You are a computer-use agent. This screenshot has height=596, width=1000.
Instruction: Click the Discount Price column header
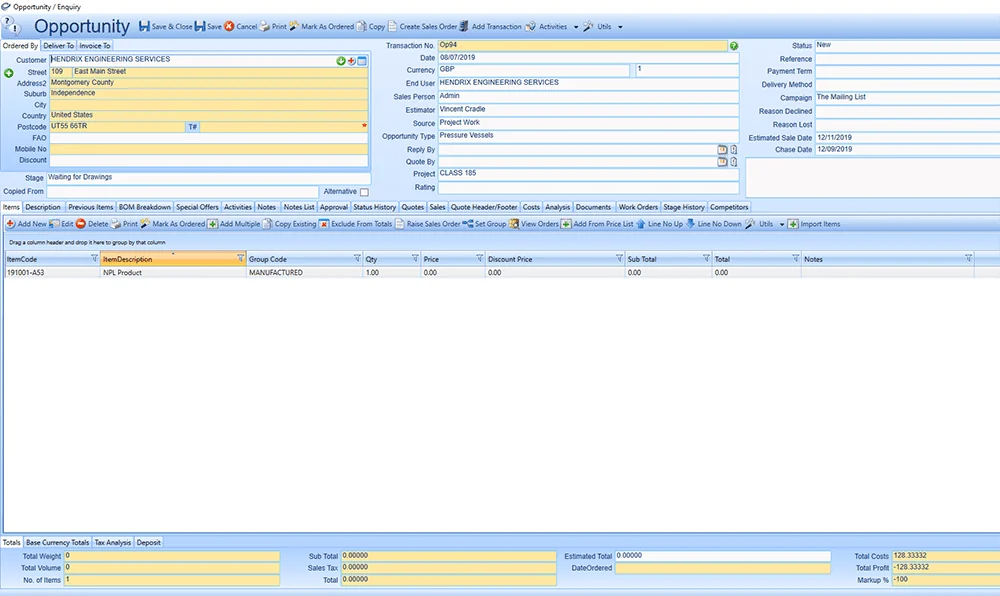555,259
